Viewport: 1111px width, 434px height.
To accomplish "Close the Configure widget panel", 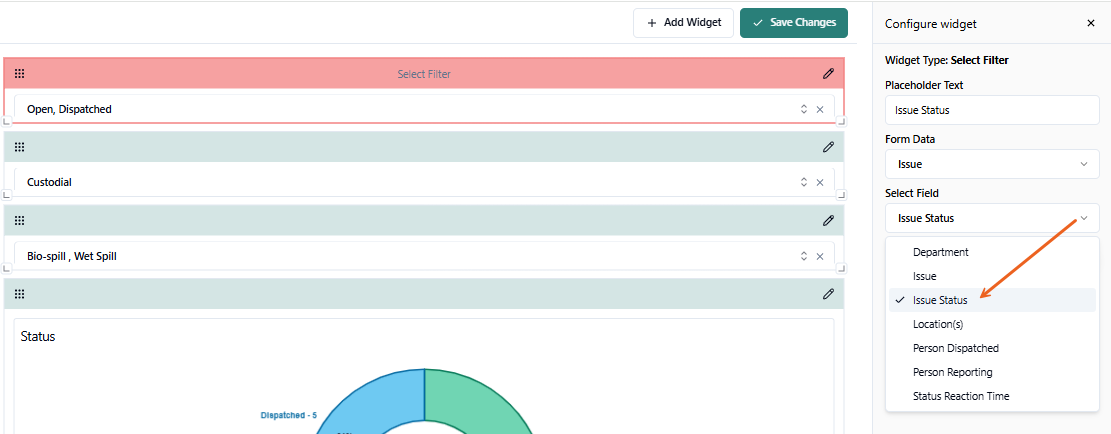I will click(x=1090, y=23).
